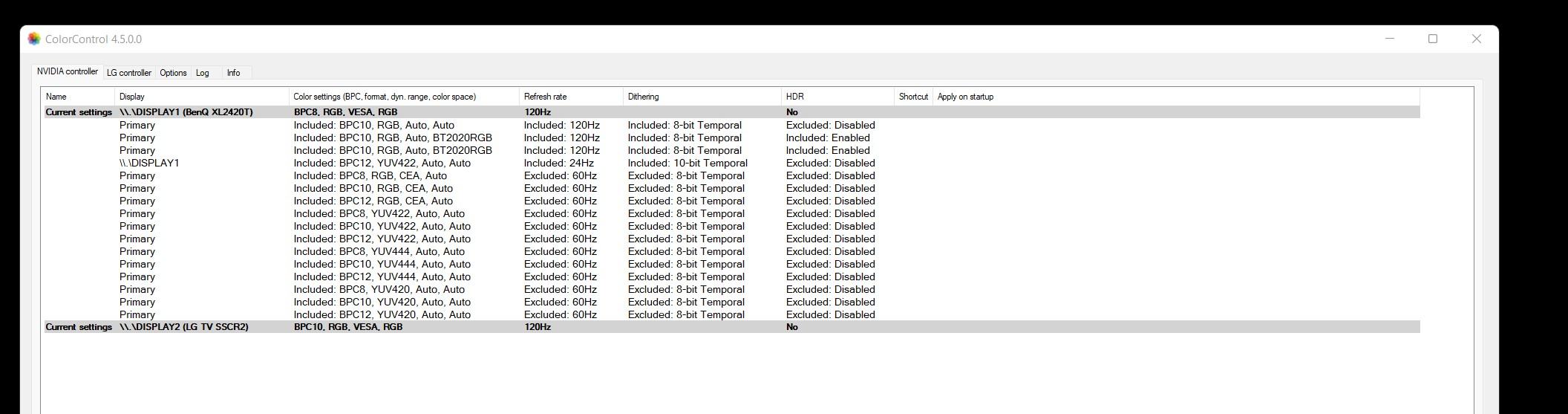The image size is (1568, 414).
Task: Click the 'Included: 24Hz' refresh rate cell
Action: [x=558, y=163]
